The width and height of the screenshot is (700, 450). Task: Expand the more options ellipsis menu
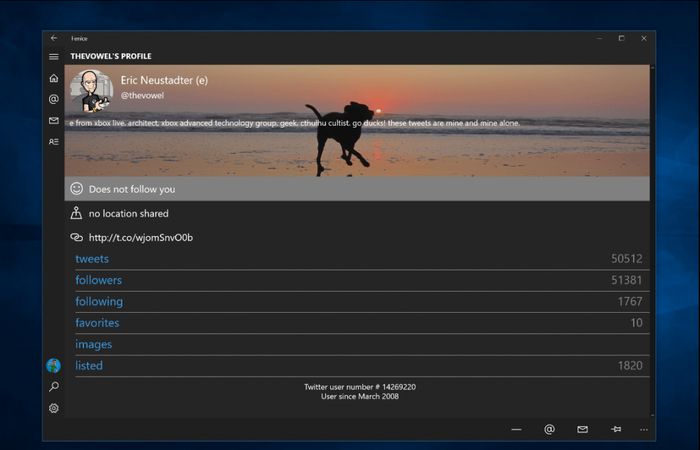(643, 429)
